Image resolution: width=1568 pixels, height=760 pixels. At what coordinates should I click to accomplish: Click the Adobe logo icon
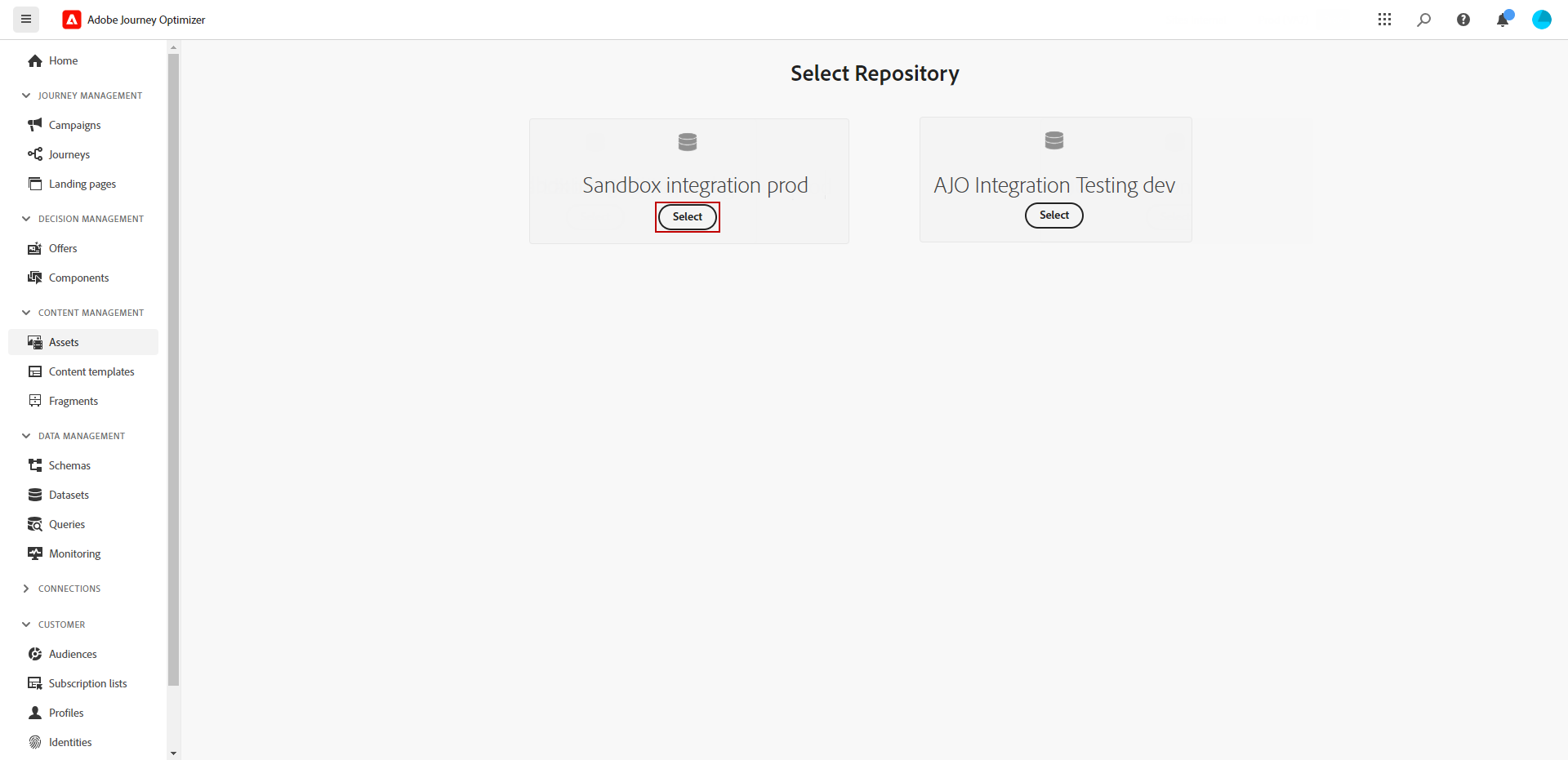(x=72, y=20)
